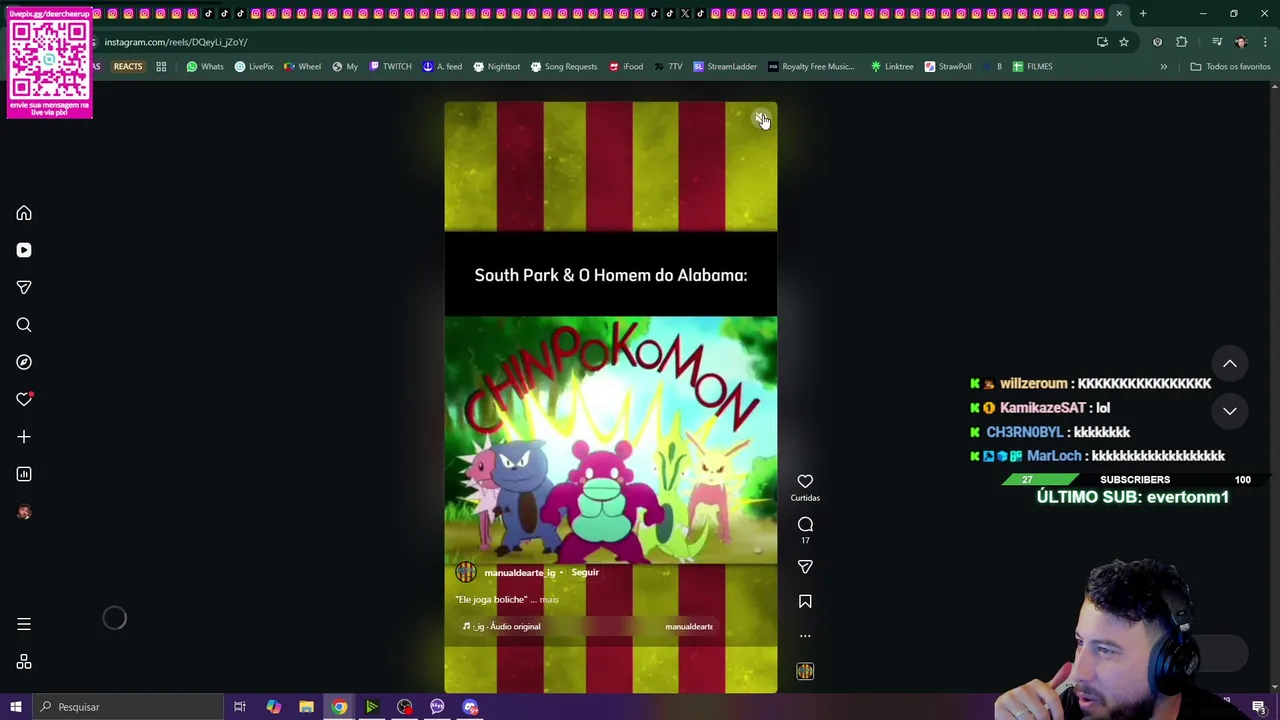The image size is (1280, 720).
Task: Click manualdearte_ig avatar on the reel
Action: [x=466, y=572]
